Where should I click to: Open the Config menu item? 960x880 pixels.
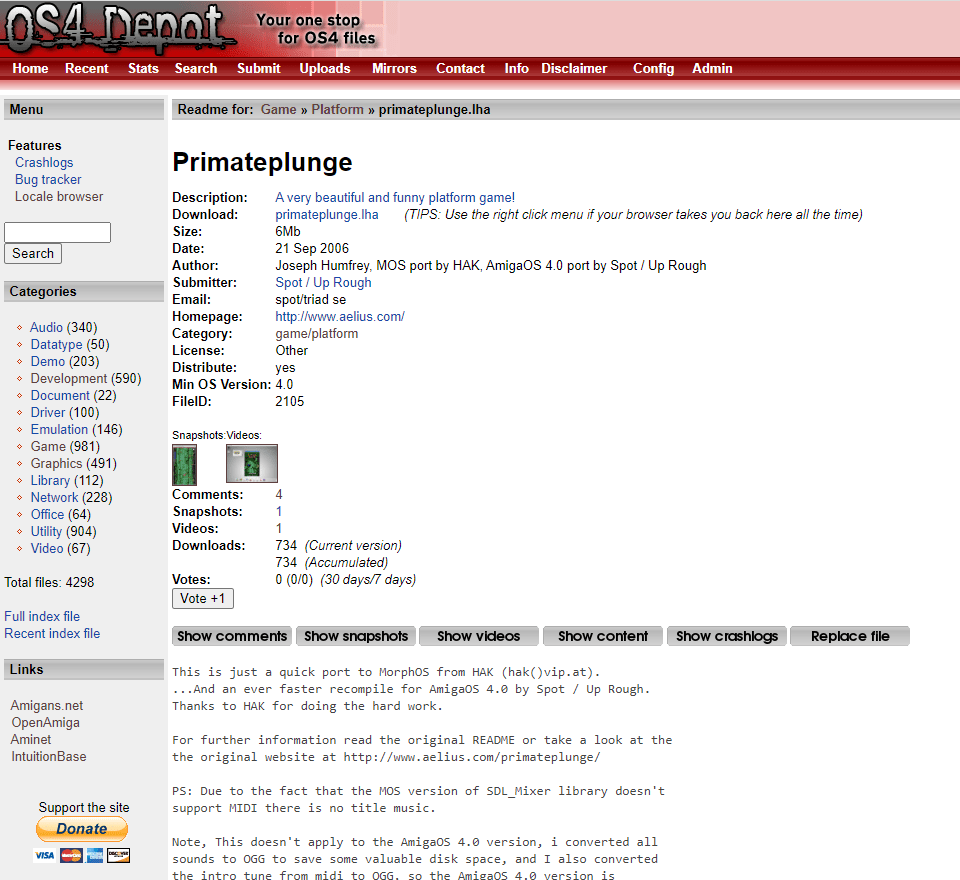[x=653, y=69]
